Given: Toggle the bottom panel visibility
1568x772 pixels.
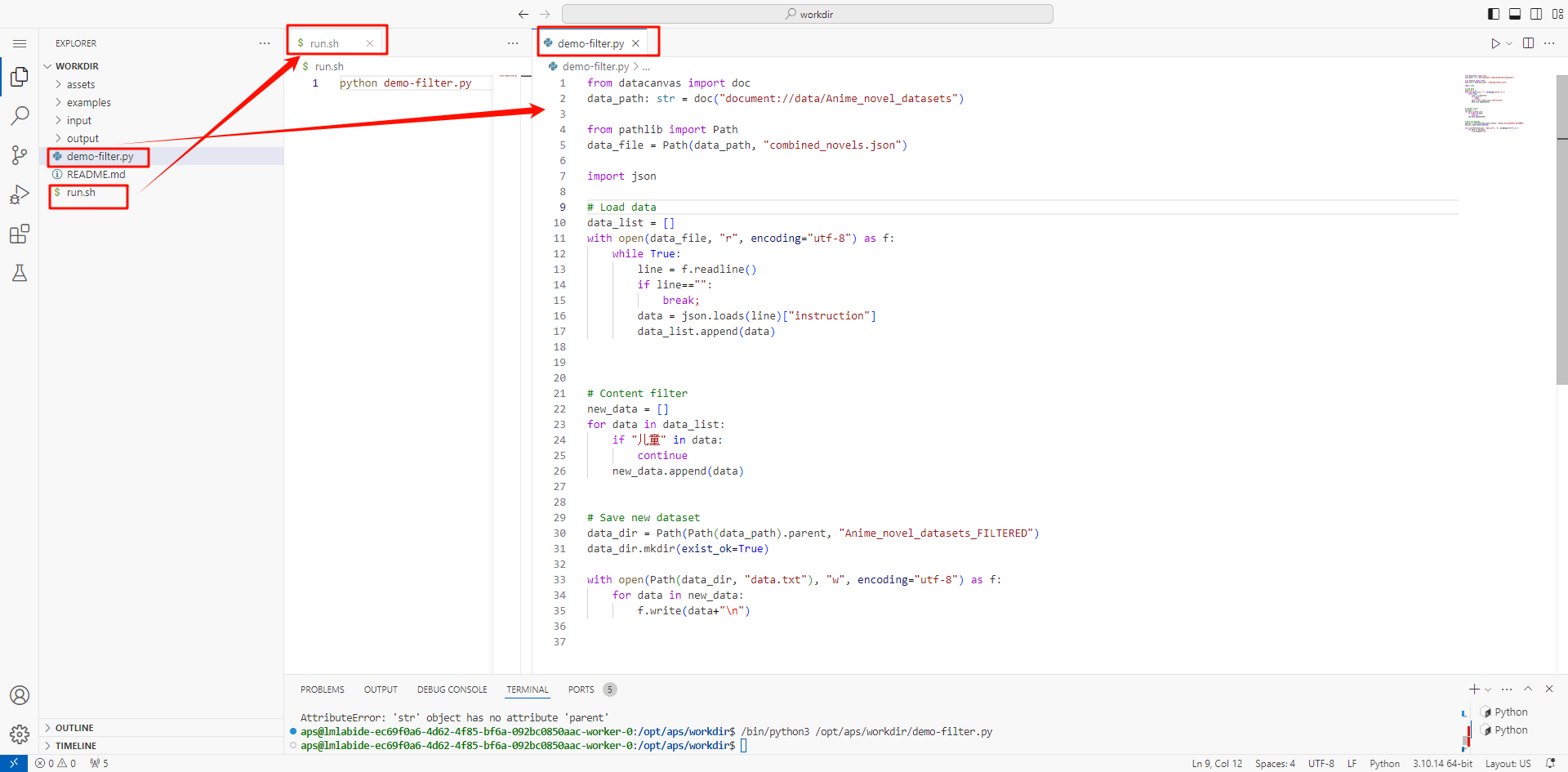Looking at the screenshot, I should click(1515, 14).
